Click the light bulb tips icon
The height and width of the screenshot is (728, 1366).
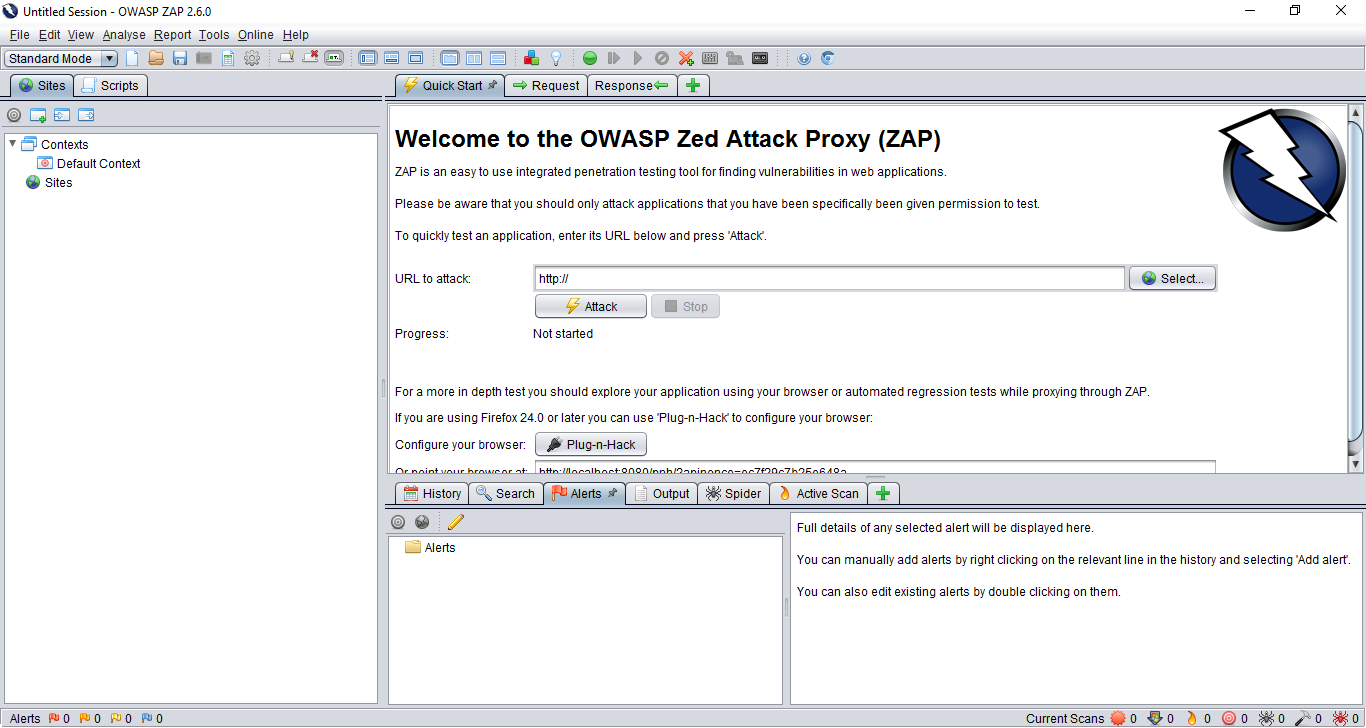coord(556,58)
